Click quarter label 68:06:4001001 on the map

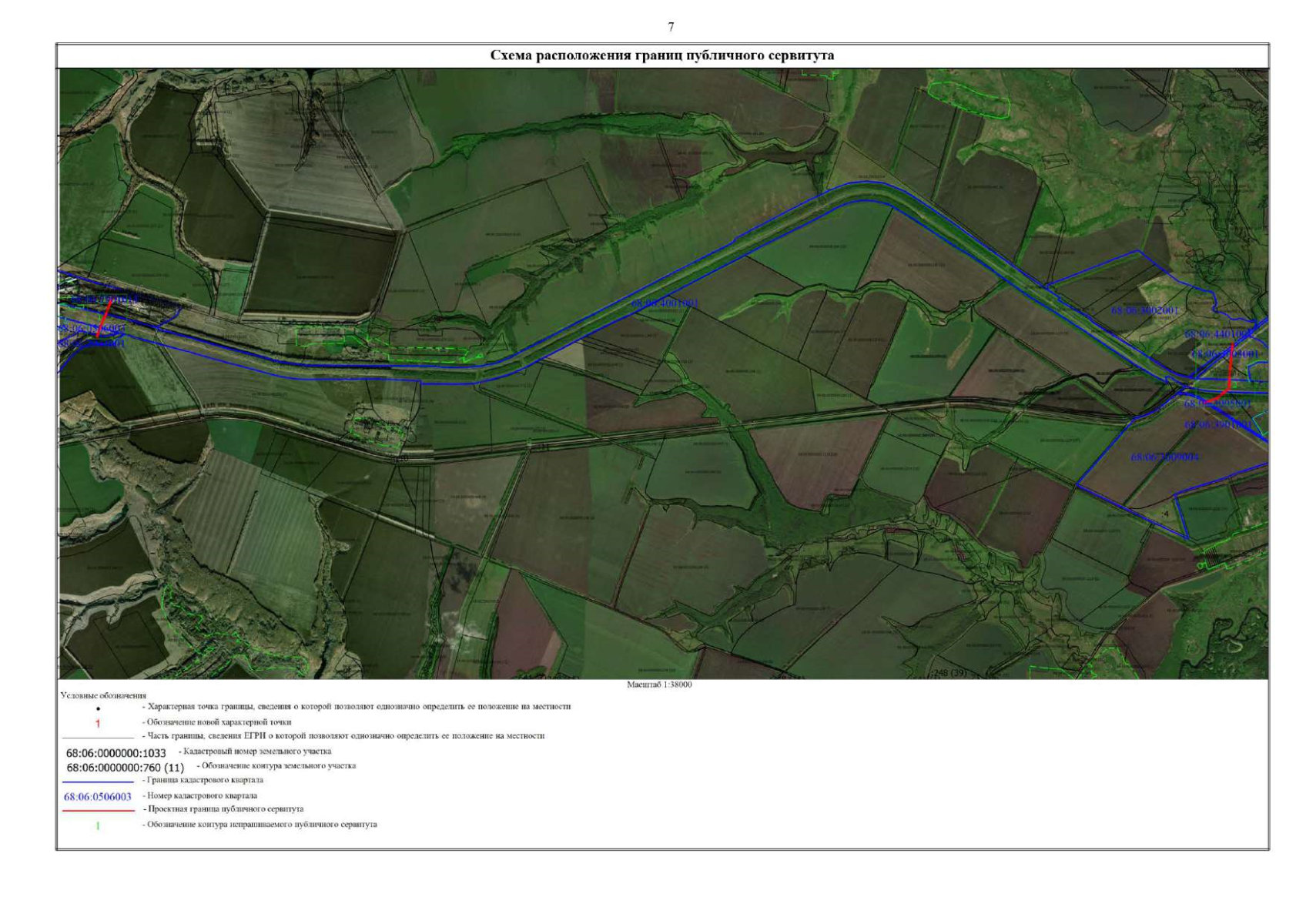coord(665,304)
